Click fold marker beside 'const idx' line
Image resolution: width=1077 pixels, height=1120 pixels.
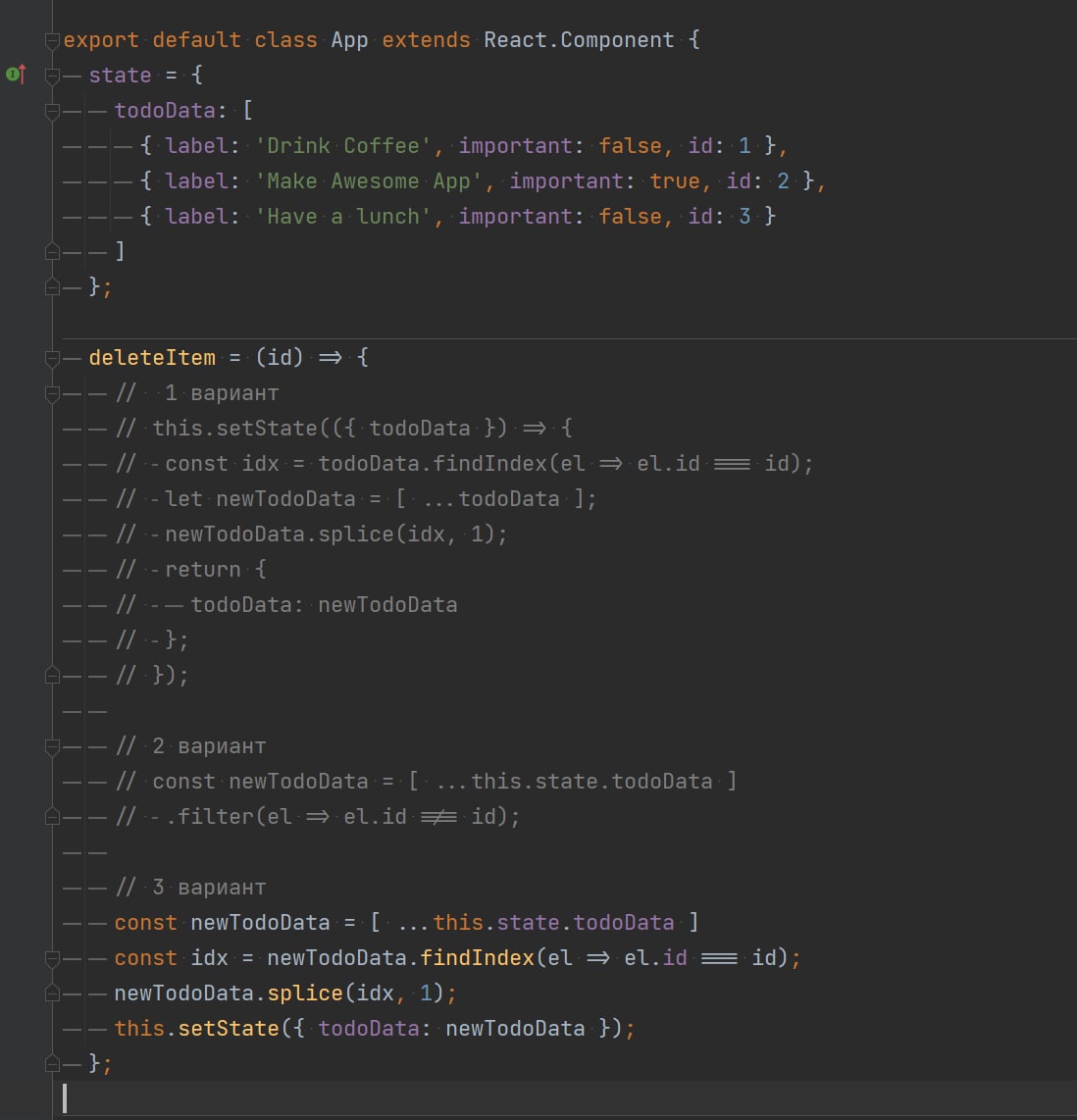click(52, 958)
